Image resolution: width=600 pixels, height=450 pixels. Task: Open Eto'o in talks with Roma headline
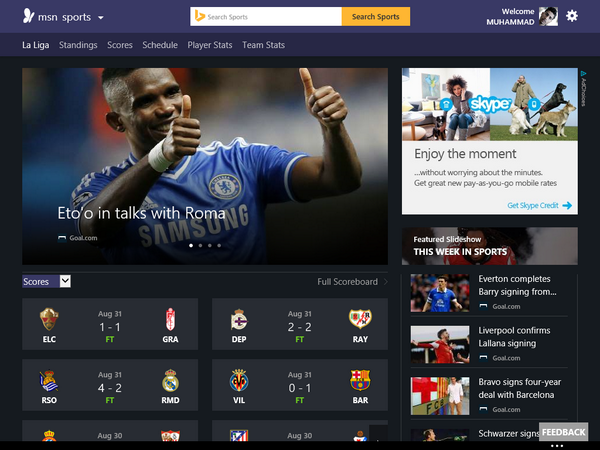(141, 213)
